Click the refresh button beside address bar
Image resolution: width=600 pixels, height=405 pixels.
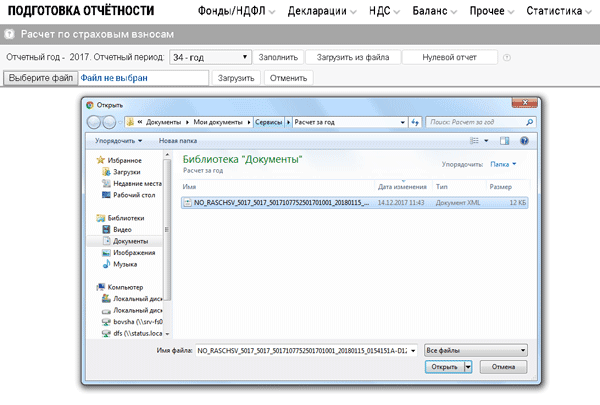pos(414,122)
